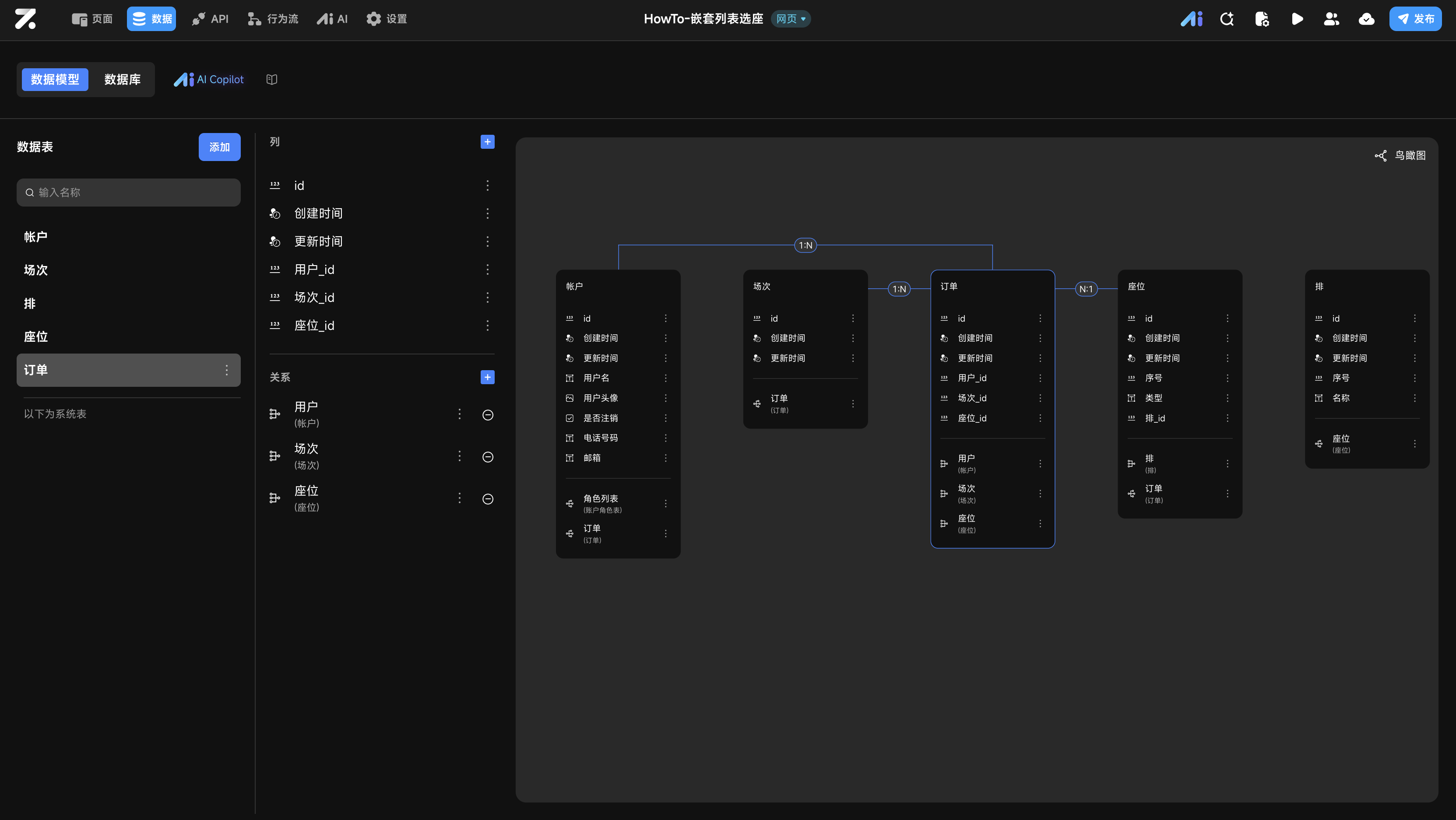Remove the 用户 relation with the minus icon

pos(488,415)
